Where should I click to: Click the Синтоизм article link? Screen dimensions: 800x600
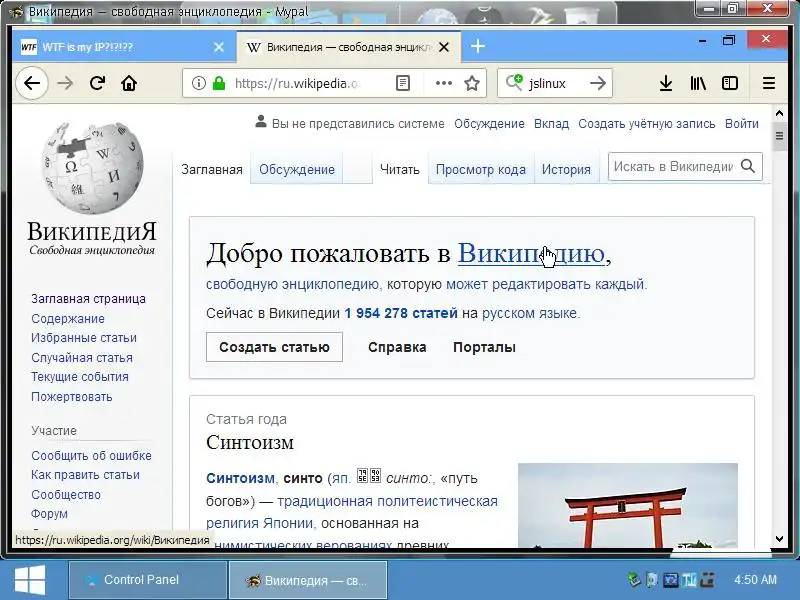coord(240,478)
